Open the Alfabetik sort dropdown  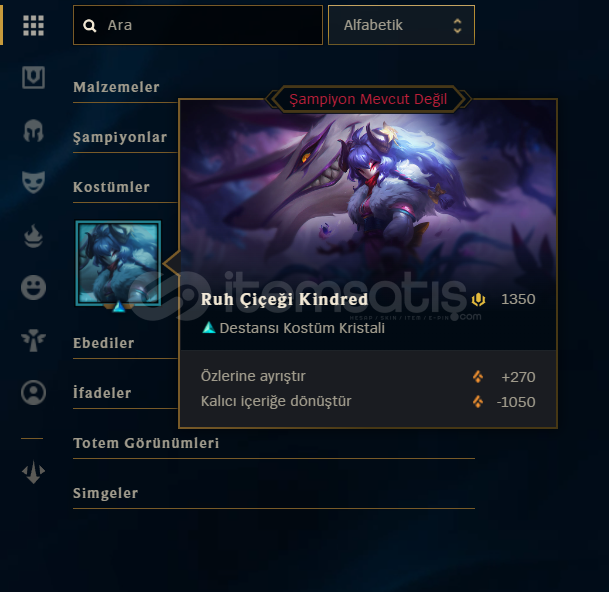[401, 25]
